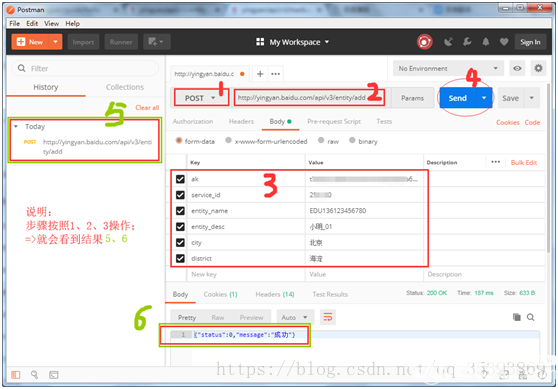This screenshot has width=558, height=389.
Task: Select the form-data radio button
Action: 179,141
